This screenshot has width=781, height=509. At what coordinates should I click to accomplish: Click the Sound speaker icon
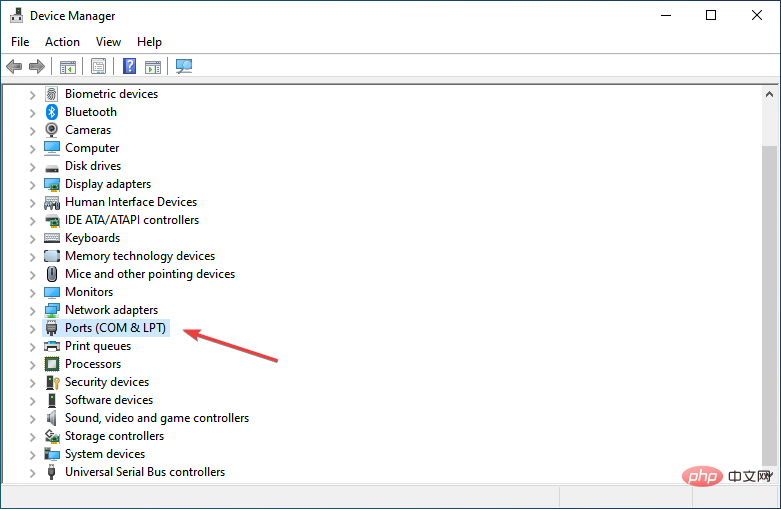tap(52, 418)
